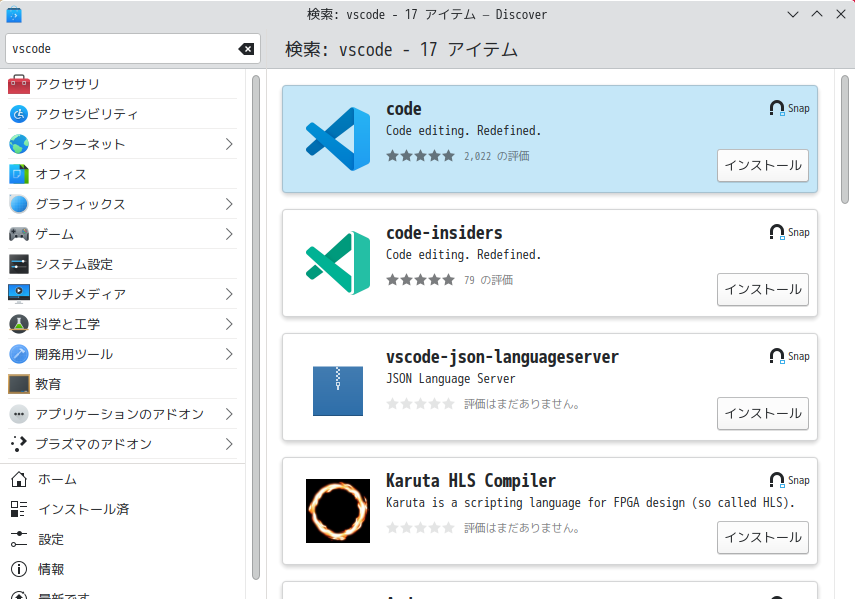The height and width of the screenshot is (599, 855).
Task: Click the window keep-above arrow button
Action: pyautogui.click(x=817, y=14)
